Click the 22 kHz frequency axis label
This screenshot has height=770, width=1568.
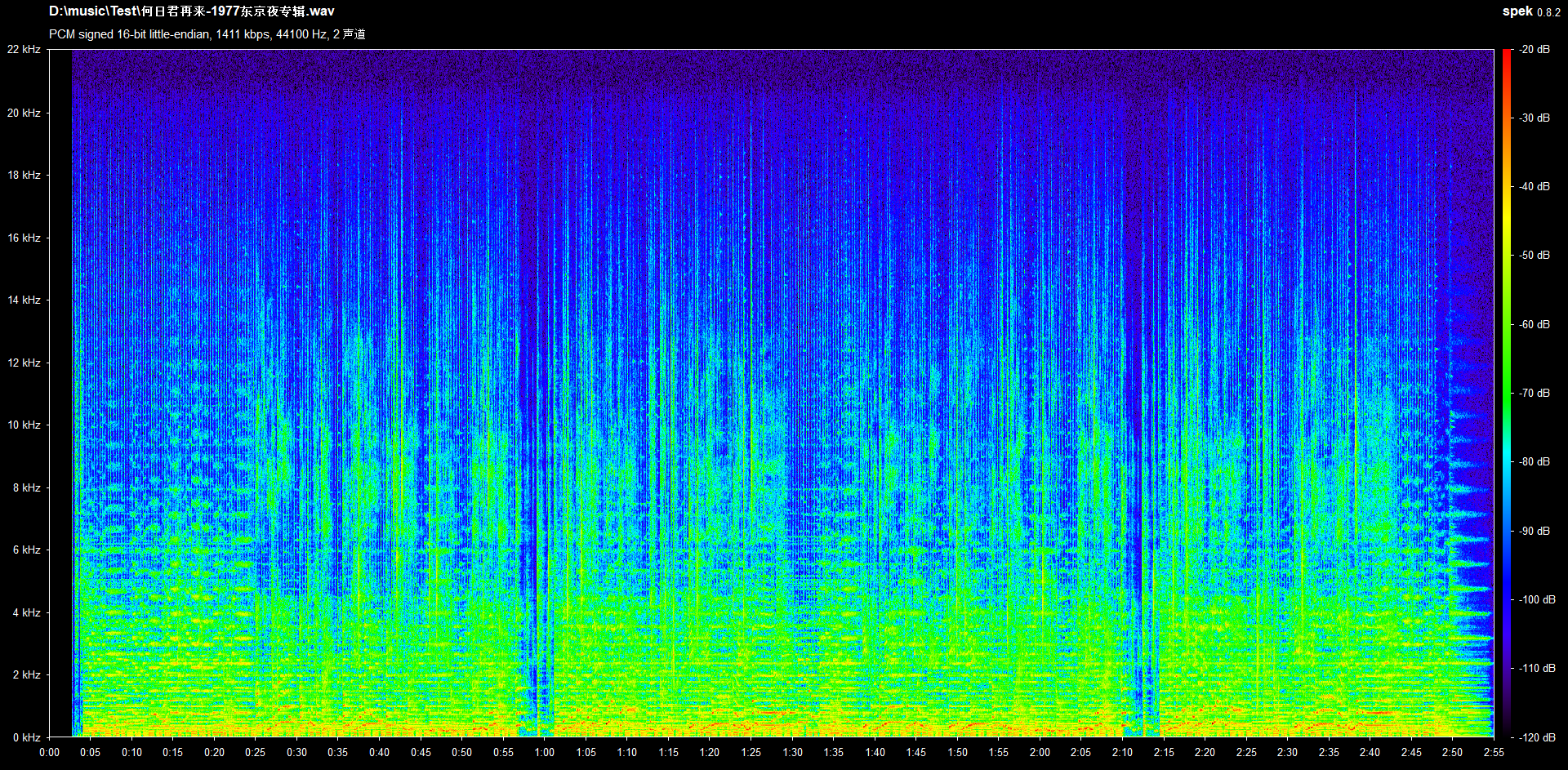[24, 50]
